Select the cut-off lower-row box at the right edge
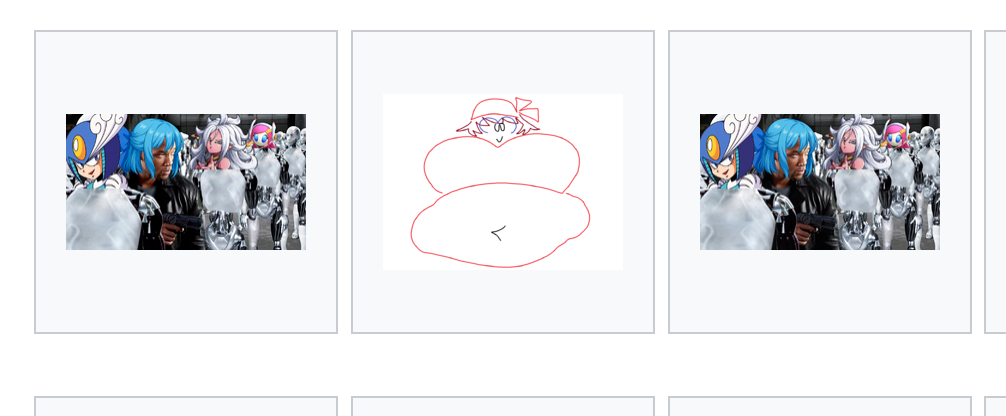The height and width of the screenshot is (416, 1006). [995, 406]
